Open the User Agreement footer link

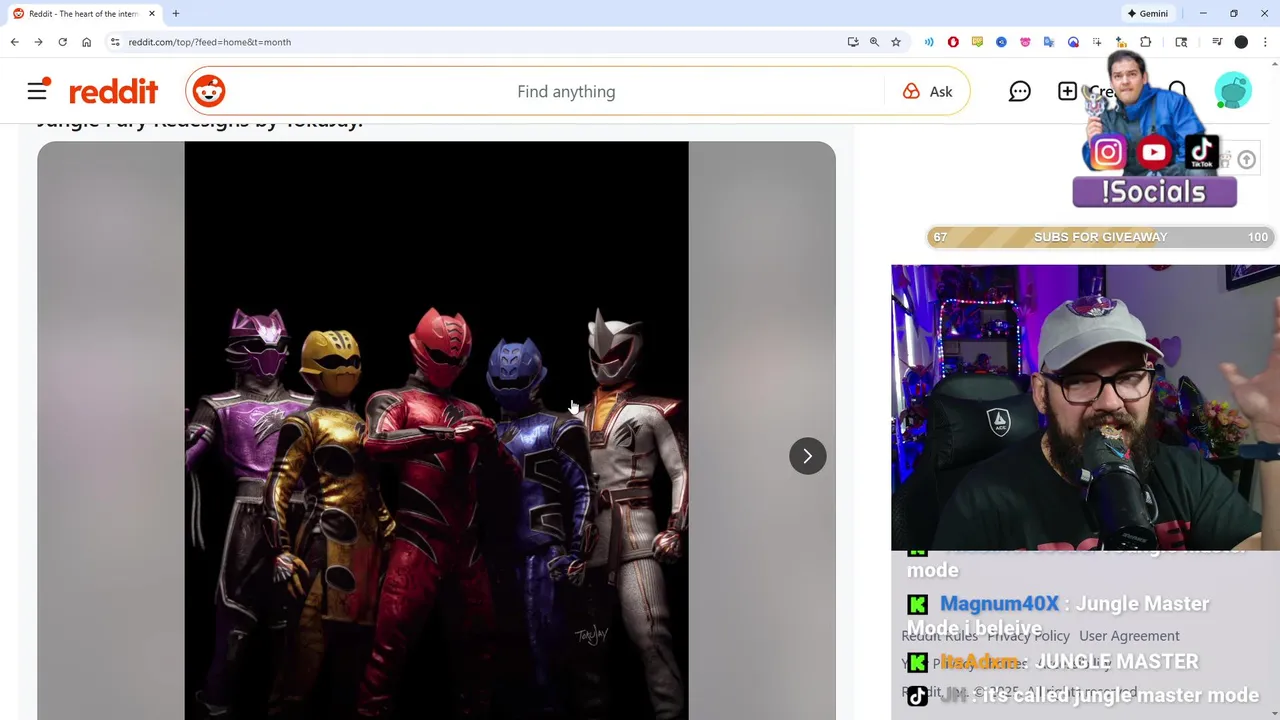click(1129, 636)
